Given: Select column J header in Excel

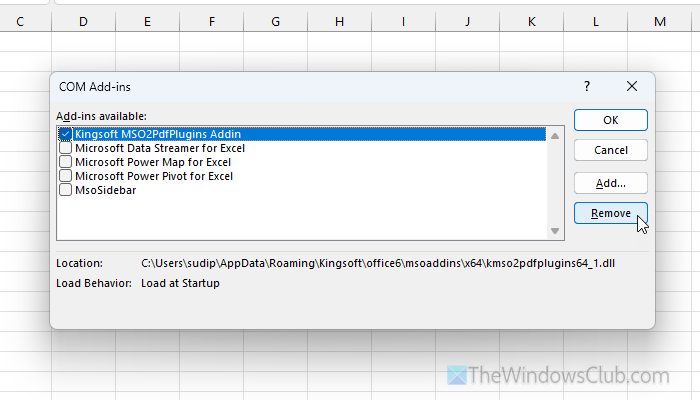Looking at the screenshot, I should (x=467, y=21).
